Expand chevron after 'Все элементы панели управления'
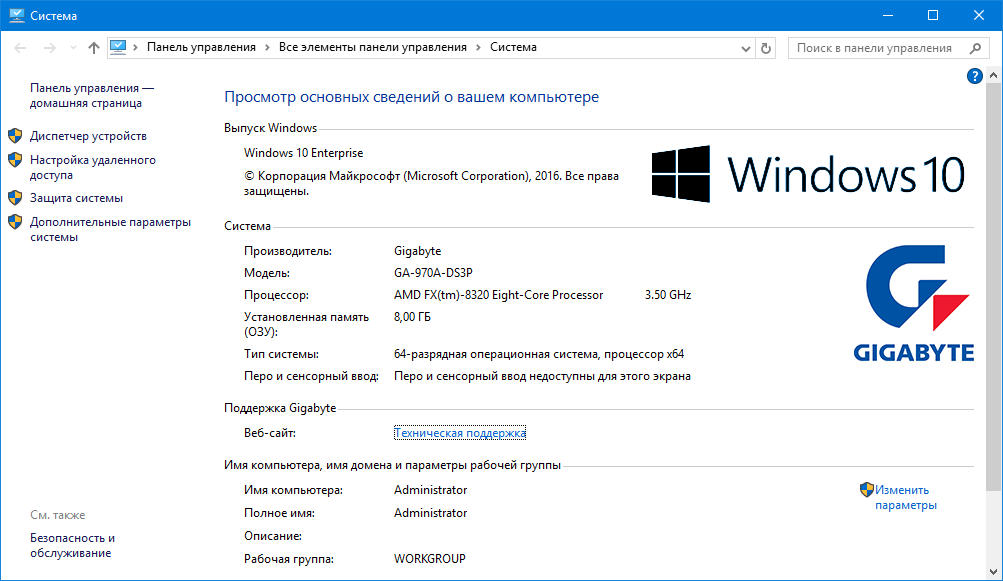The width and height of the screenshot is (1003, 581). (x=478, y=48)
